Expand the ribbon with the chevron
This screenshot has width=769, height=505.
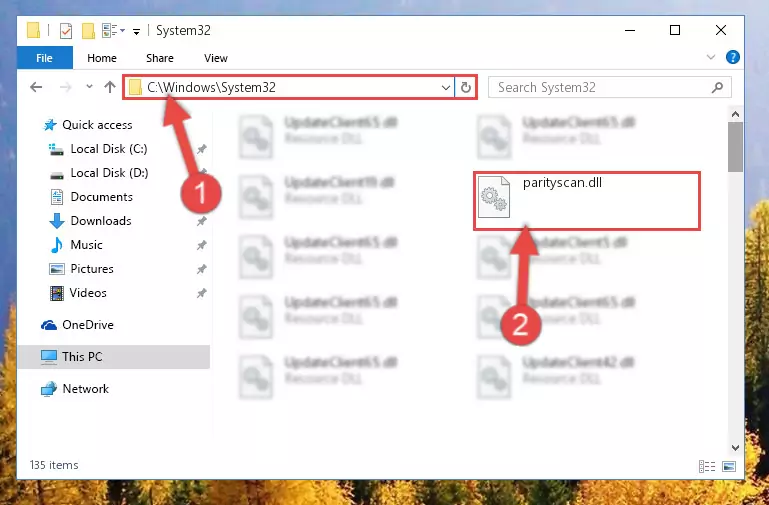711,57
